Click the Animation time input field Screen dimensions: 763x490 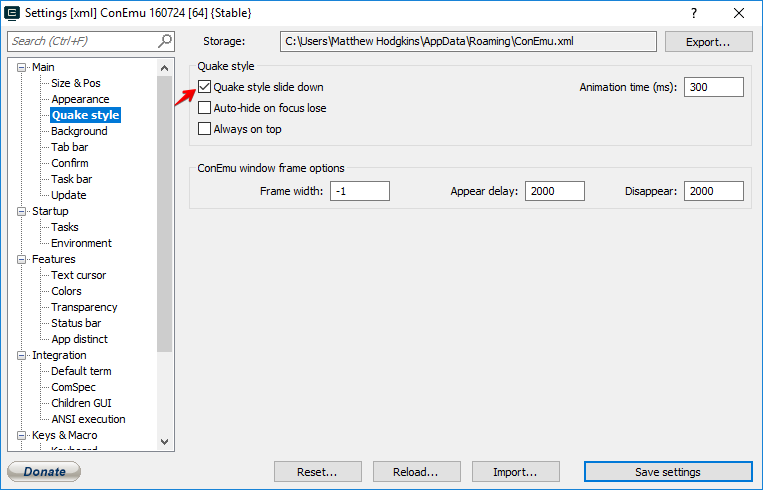click(x=714, y=87)
